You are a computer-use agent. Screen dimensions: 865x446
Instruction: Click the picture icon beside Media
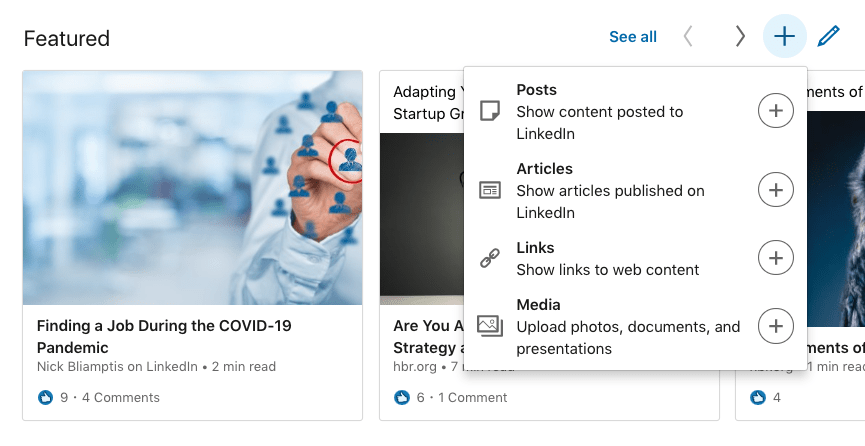(490, 326)
